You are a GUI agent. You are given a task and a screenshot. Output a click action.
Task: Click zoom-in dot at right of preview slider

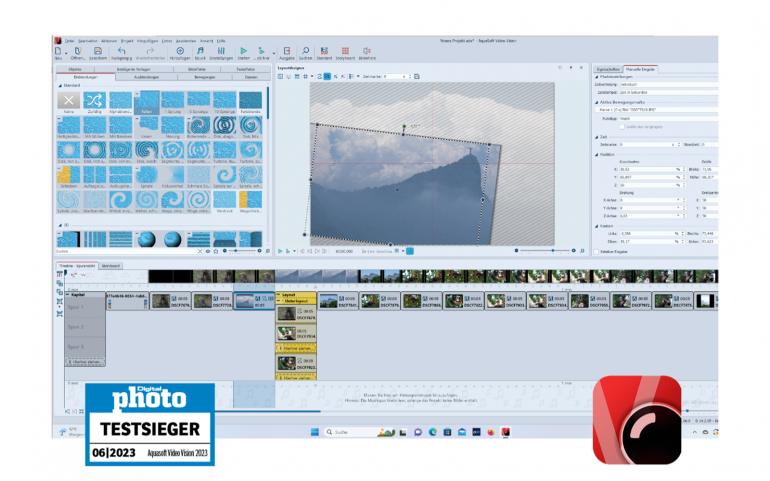click(x=574, y=251)
